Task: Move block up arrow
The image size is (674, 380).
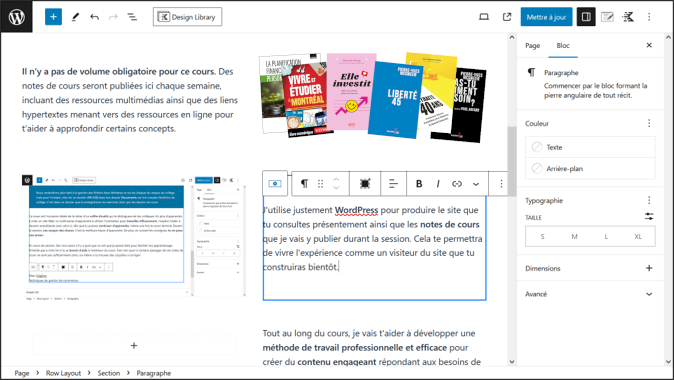Action: (336, 179)
